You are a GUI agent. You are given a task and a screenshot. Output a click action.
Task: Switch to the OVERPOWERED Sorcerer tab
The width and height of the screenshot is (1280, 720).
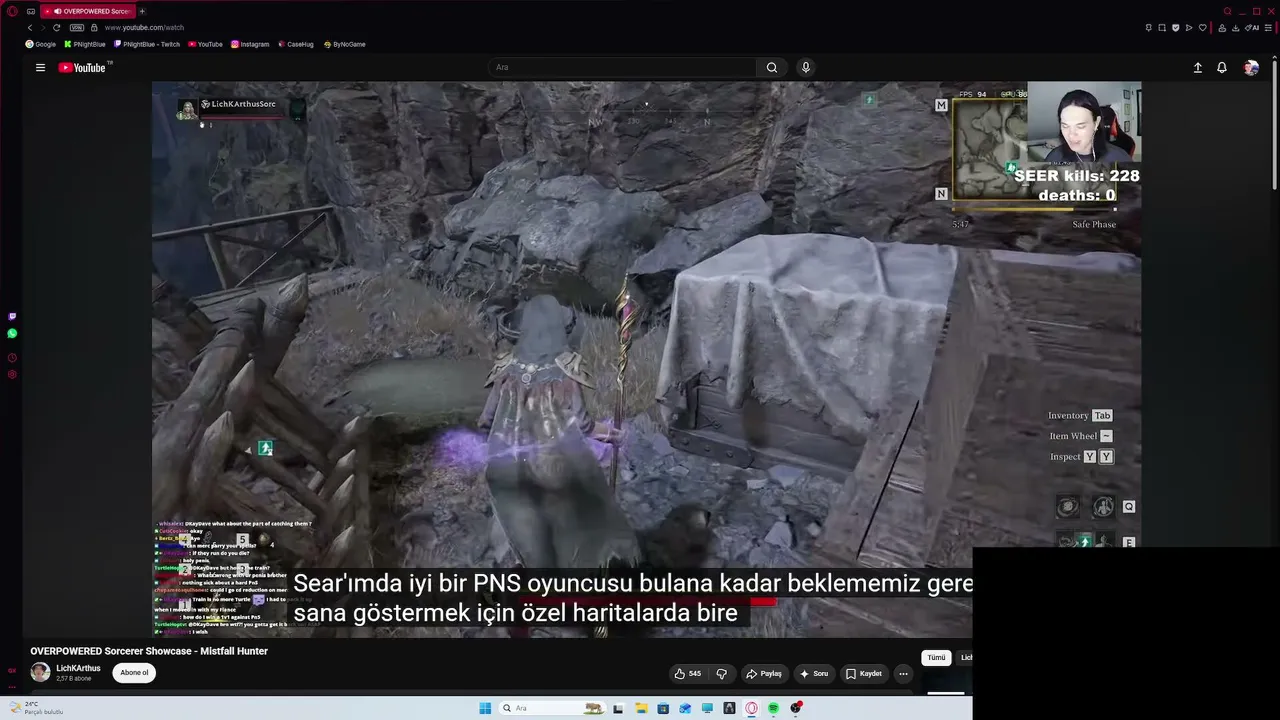(x=89, y=11)
